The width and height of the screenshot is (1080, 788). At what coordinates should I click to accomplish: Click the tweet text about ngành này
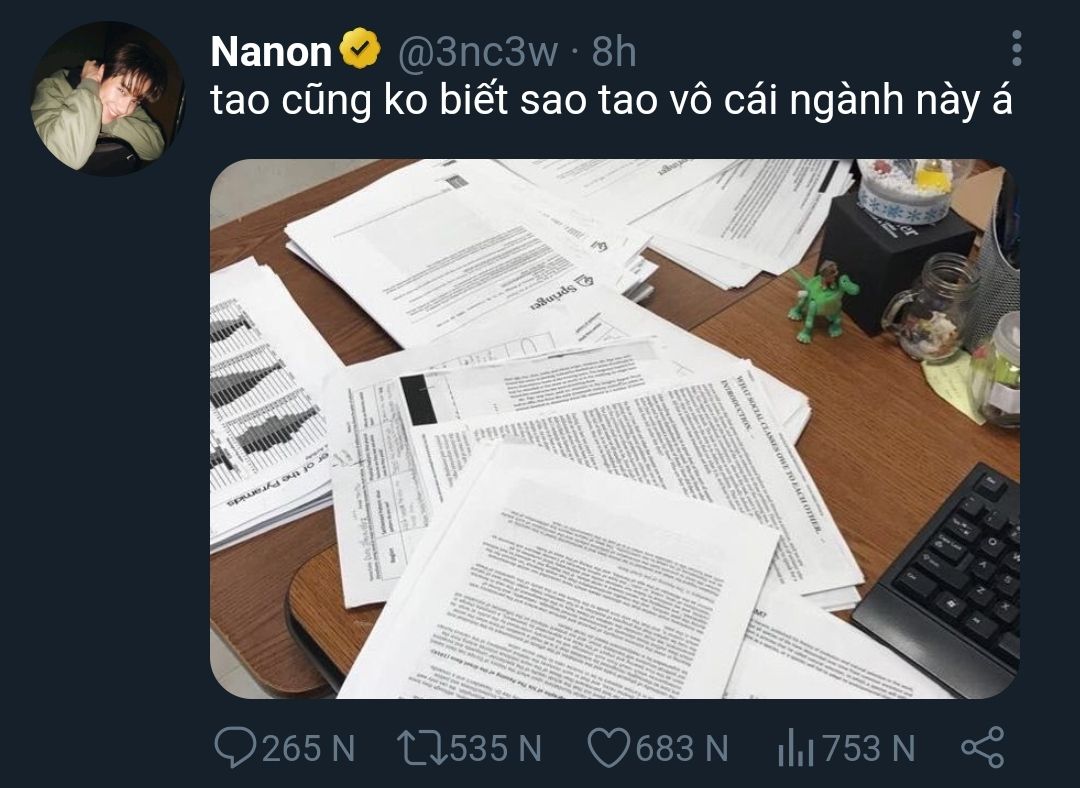pos(611,101)
